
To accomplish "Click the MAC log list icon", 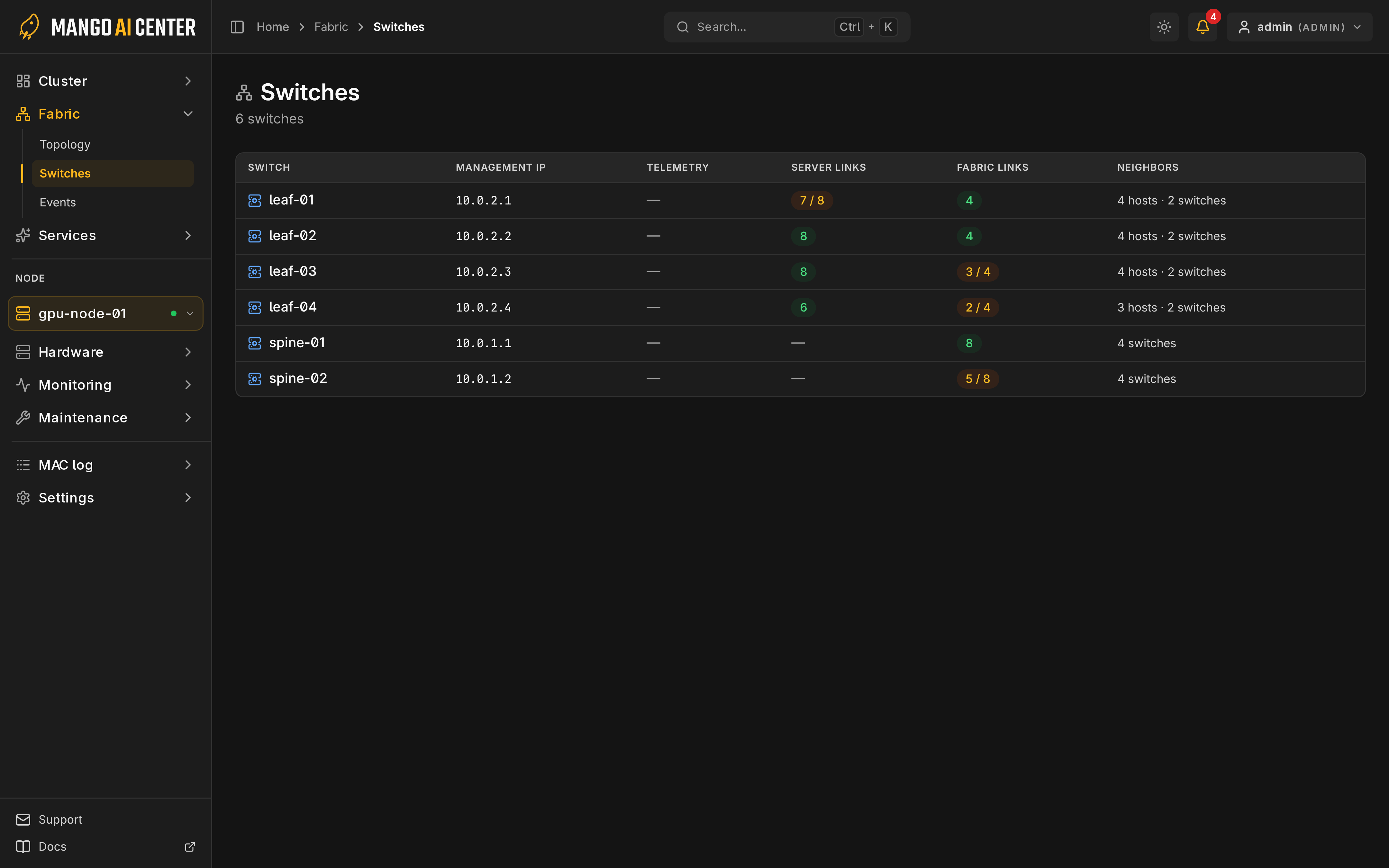I will [x=23, y=465].
